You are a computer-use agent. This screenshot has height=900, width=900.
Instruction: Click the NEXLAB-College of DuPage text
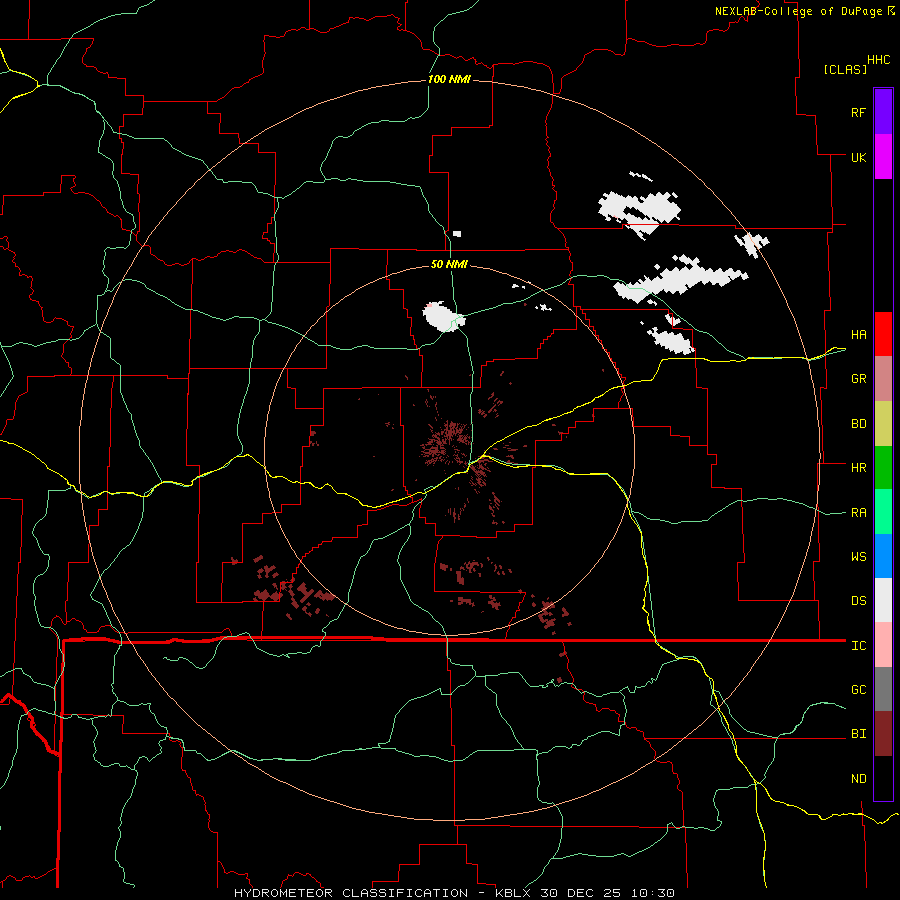pos(798,11)
